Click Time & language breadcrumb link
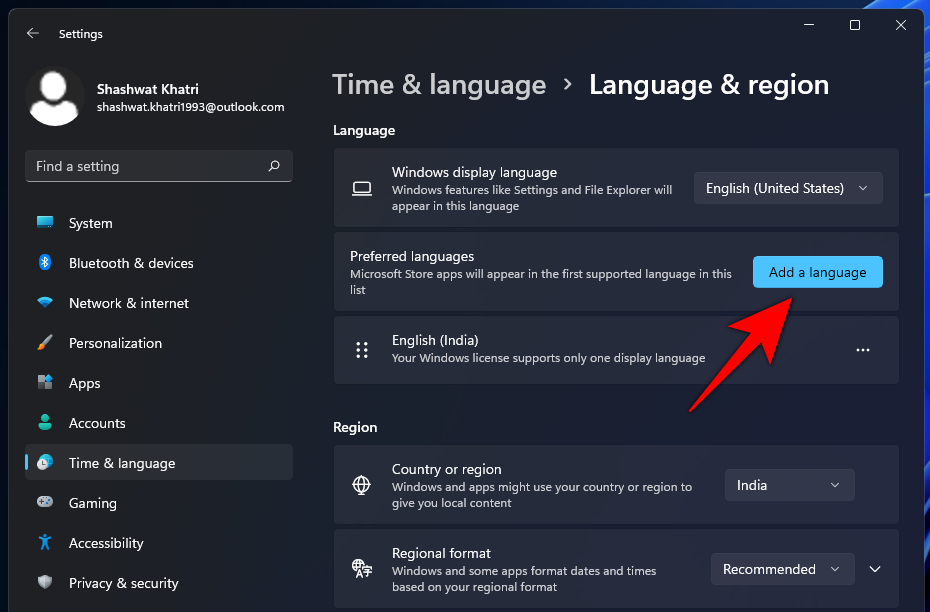The width and height of the screenshot is (930, 612). coord(439,85)
